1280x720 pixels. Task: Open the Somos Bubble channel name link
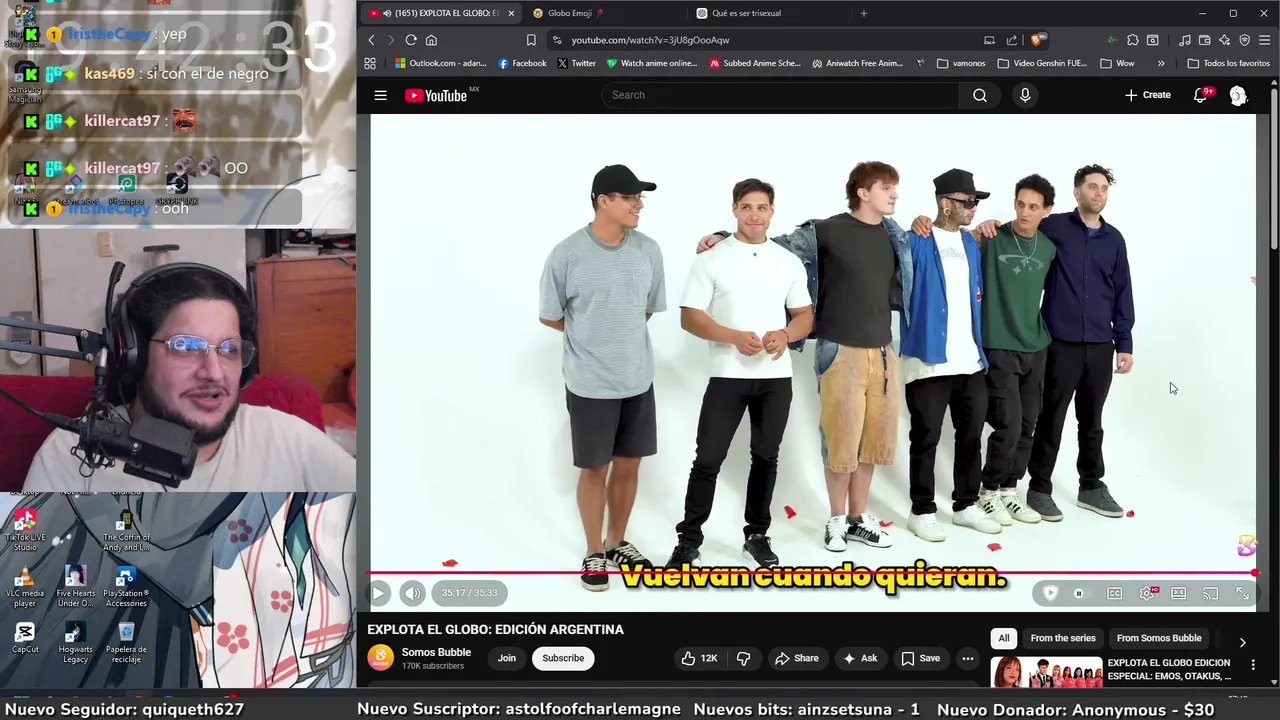(436, 652)
